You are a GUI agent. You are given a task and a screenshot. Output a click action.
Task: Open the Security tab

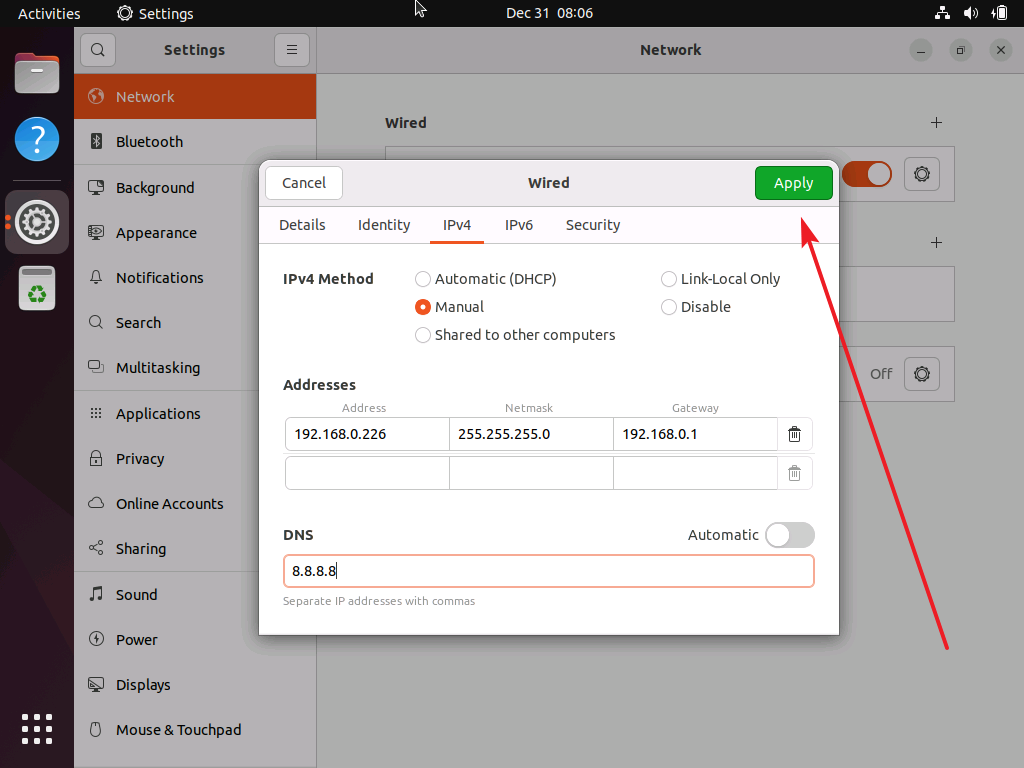[592, 225]
